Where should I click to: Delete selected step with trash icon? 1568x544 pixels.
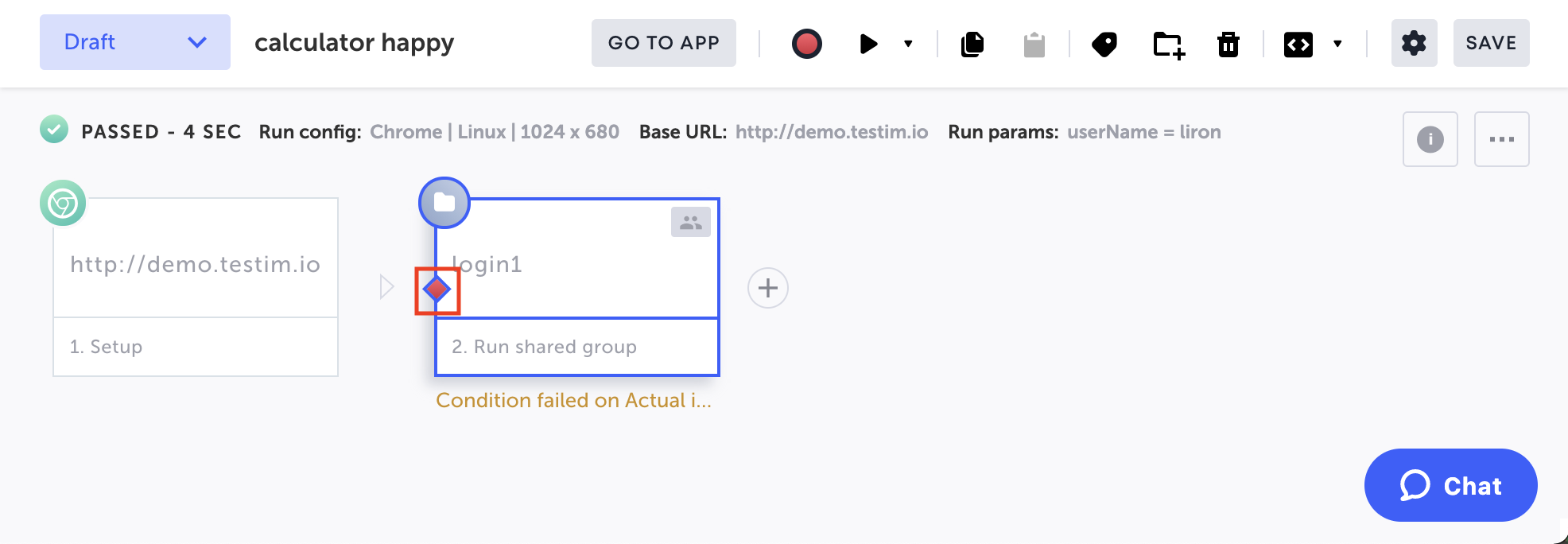tap(1228, 44)
